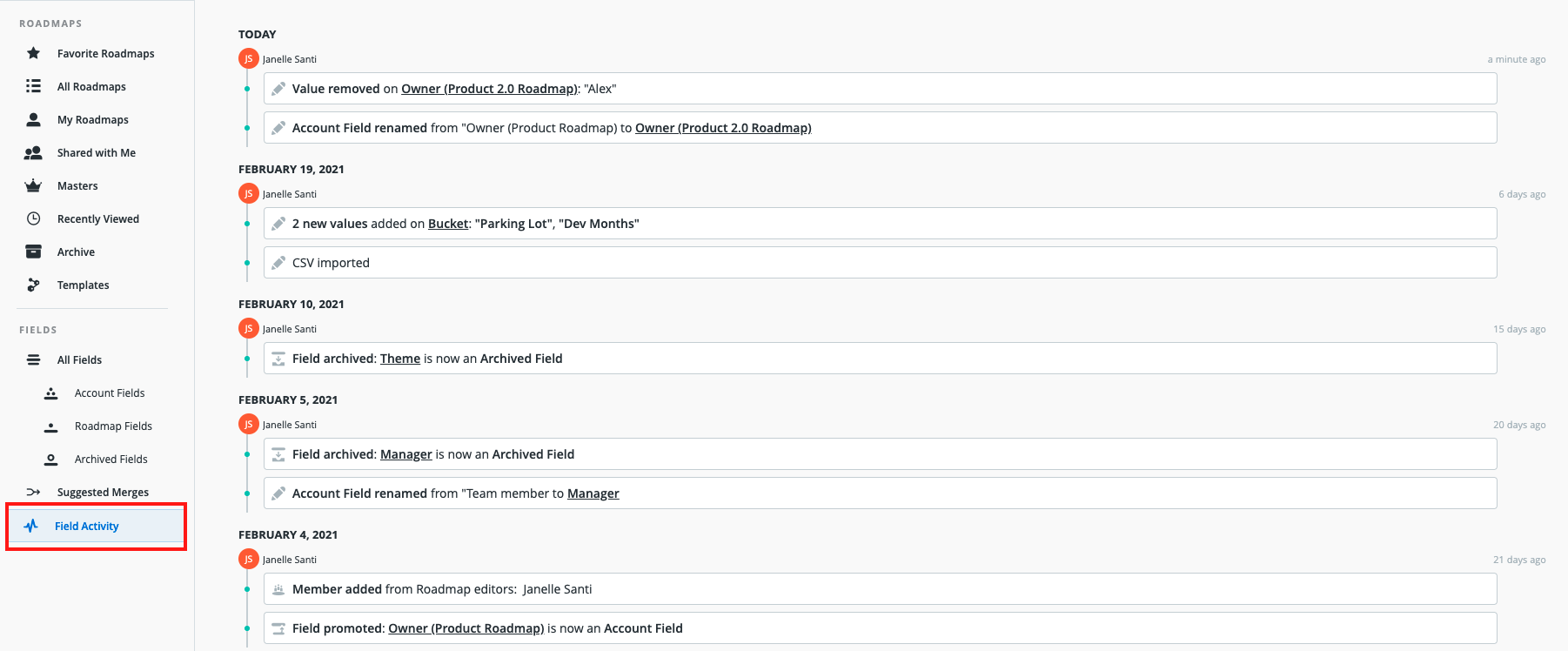Click the star icon beside Favorite Roadmaps
Image resolution: width=1568 pixels, height=651 pixels.
[33, 53]
